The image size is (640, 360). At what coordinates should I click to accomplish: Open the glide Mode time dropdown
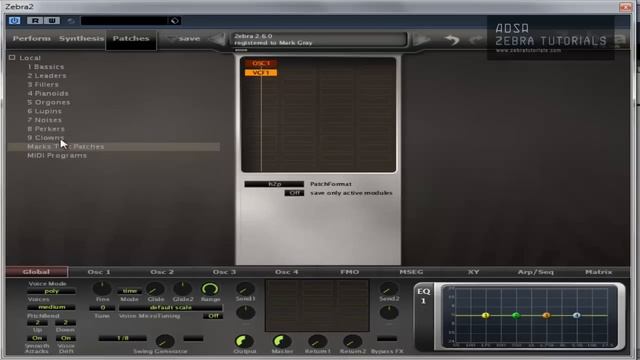[130, 291]
